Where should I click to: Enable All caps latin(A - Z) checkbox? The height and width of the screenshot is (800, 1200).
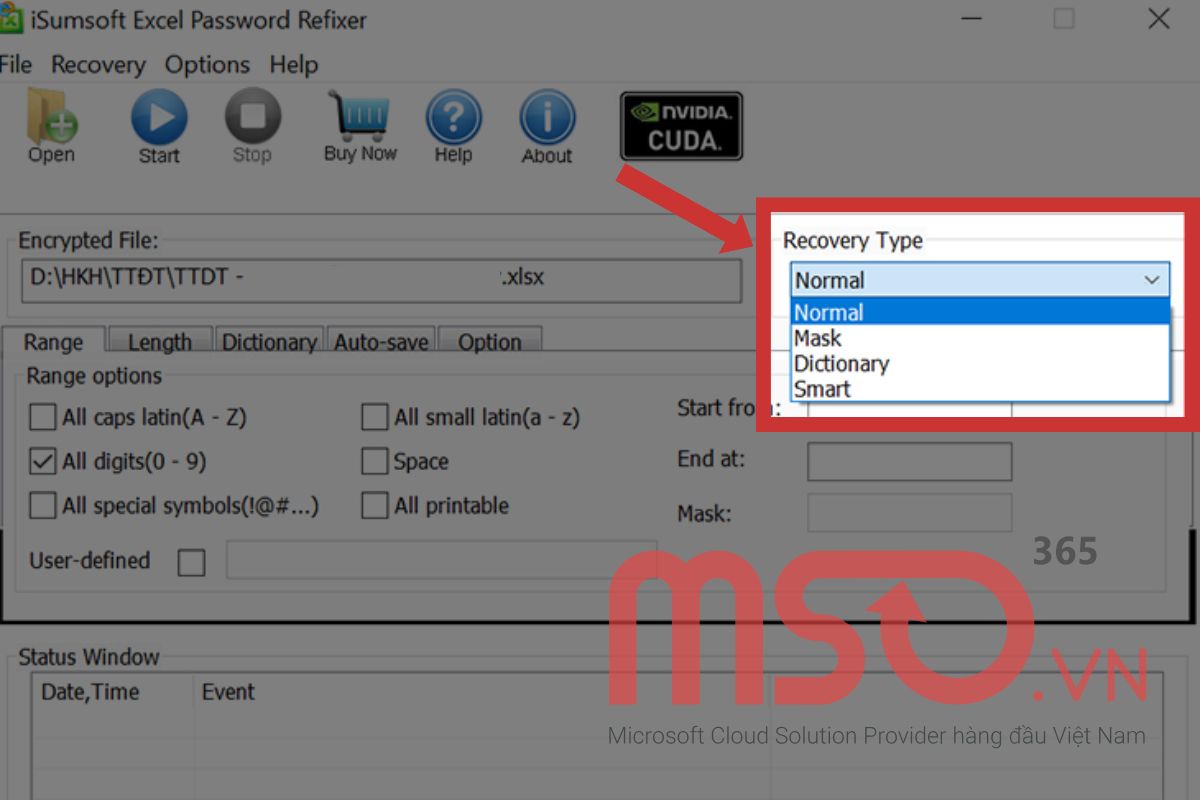pos(43,417)
